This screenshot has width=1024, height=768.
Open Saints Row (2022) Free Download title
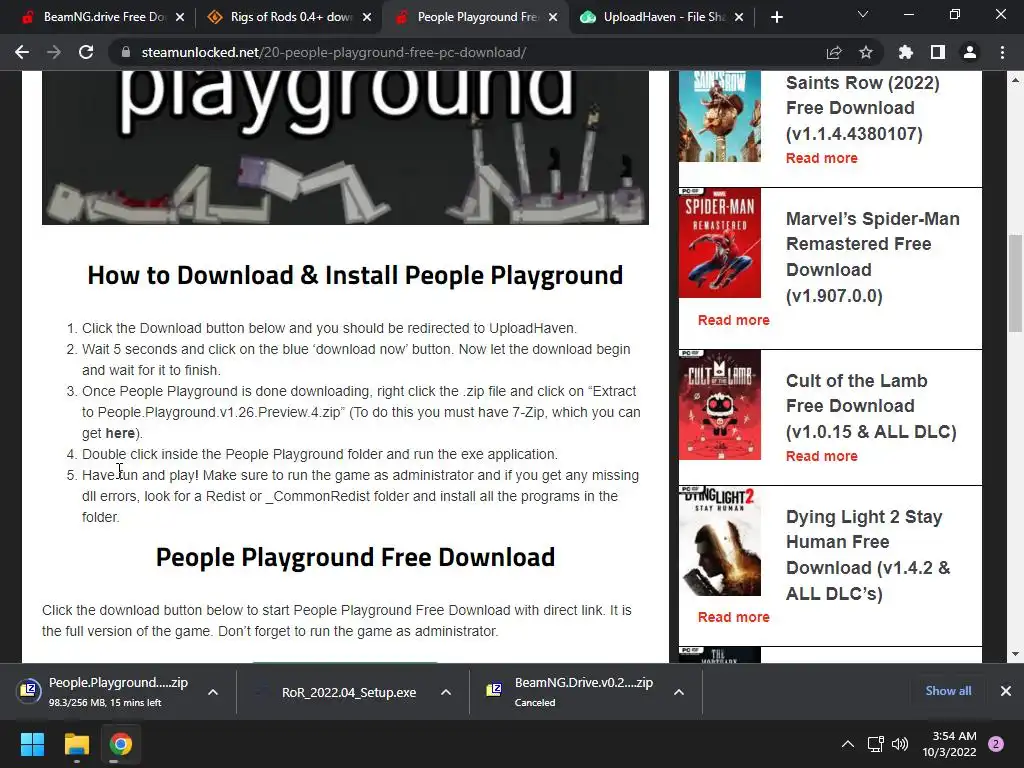click(863, 108)
